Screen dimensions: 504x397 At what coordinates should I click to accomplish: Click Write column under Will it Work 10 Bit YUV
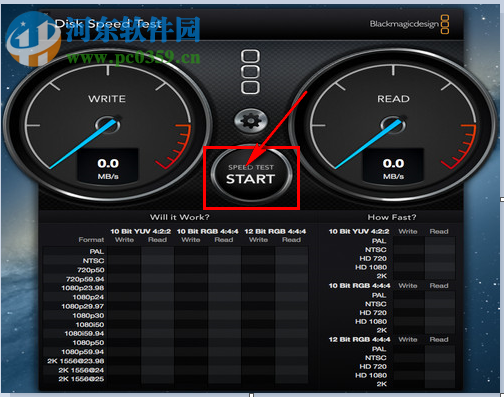pos(124,240)
